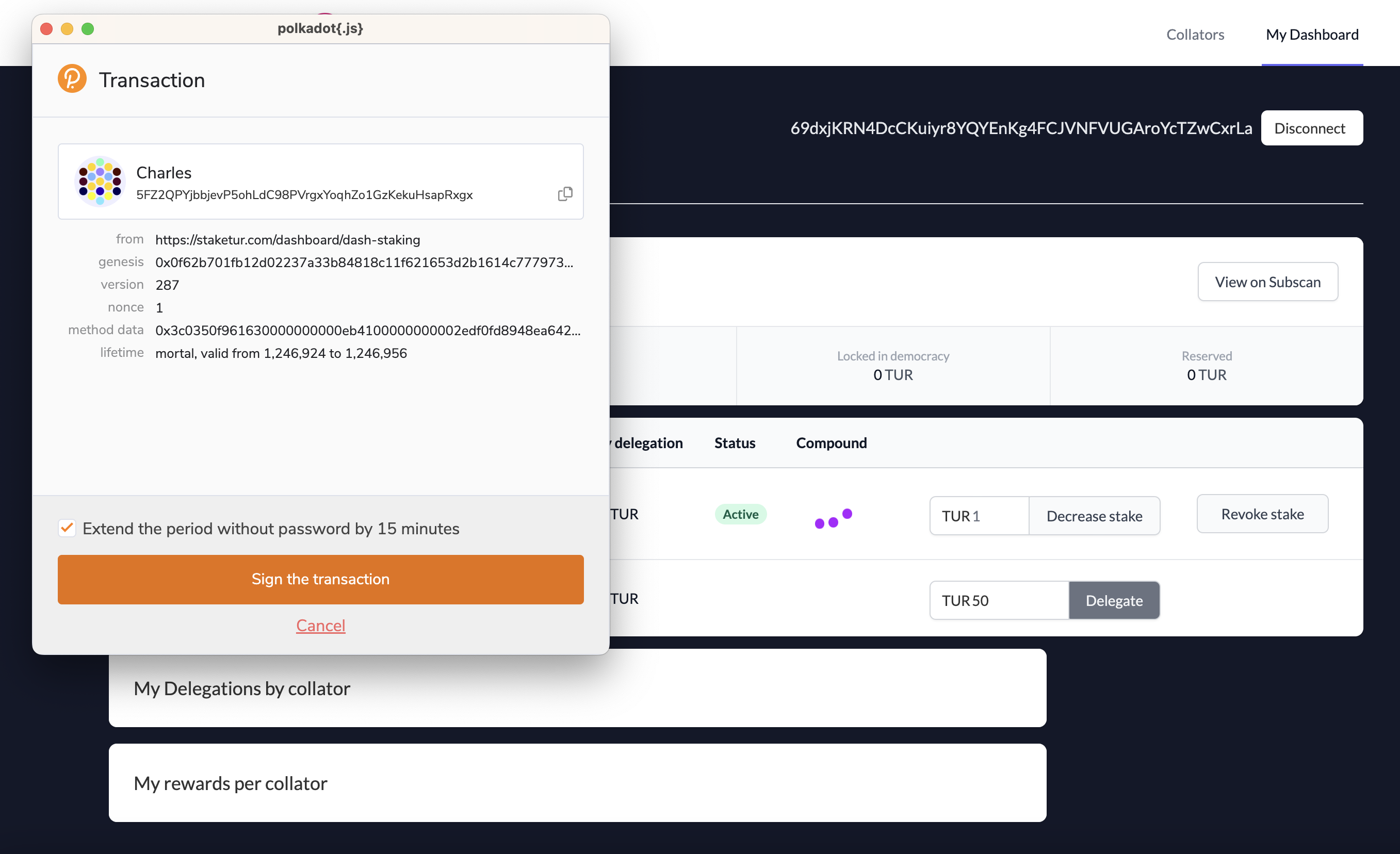This screenshot has width=1400, height=854.
Task: Click Charles account identicon avatar
Action: pyautogui.click(x=100, y=181)
